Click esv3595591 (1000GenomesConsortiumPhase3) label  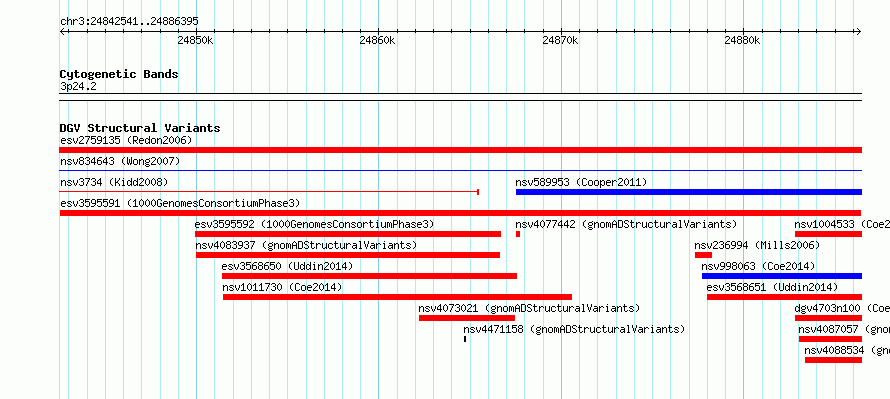pos(180,203)
